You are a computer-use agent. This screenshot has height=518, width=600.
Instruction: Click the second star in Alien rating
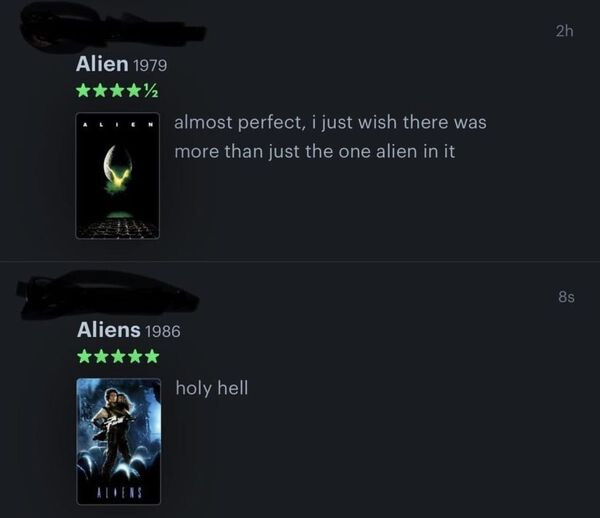coord(99,91)
